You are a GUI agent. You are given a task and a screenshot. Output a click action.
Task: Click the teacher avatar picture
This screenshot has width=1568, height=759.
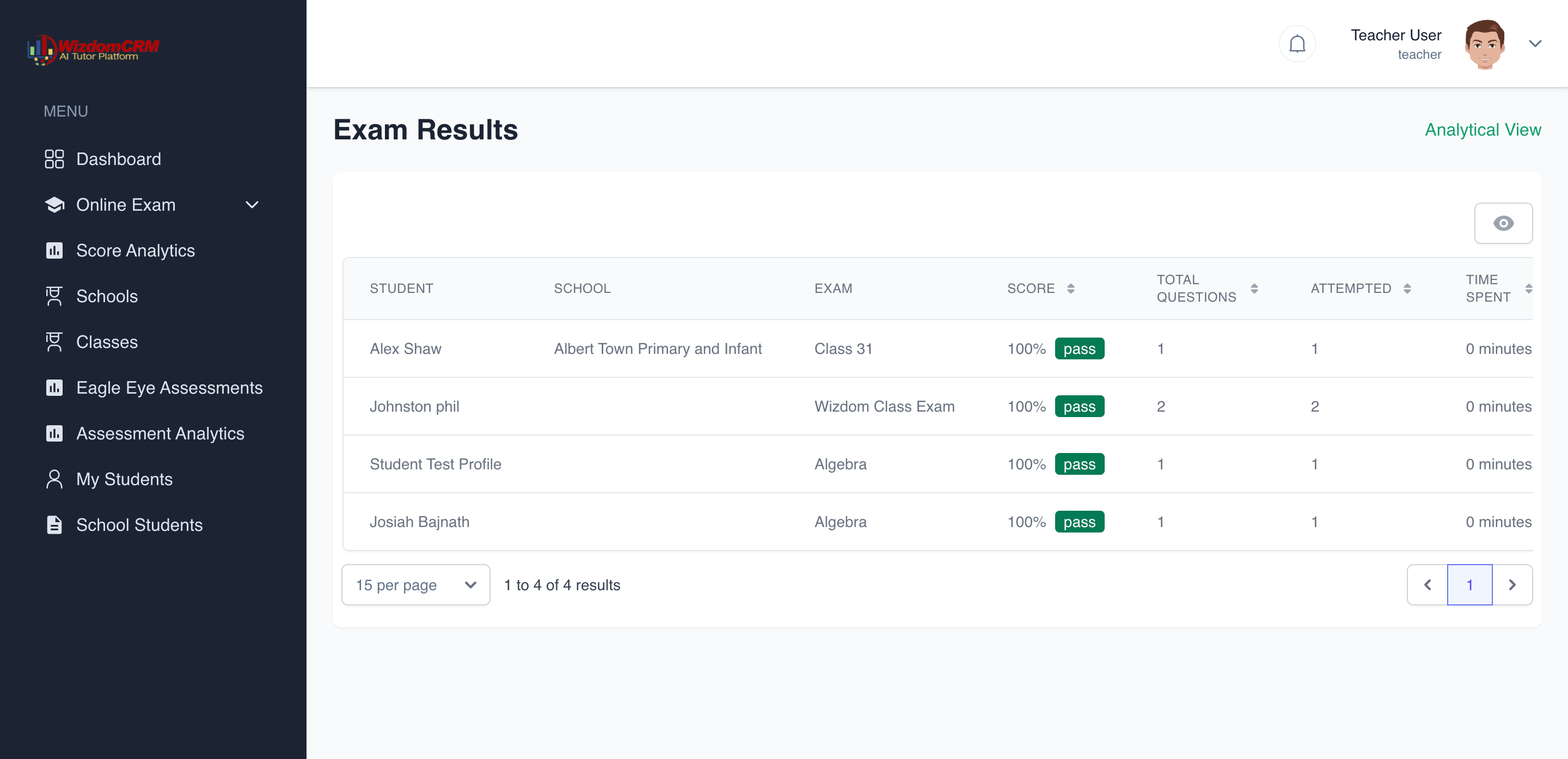point(1485,44)
